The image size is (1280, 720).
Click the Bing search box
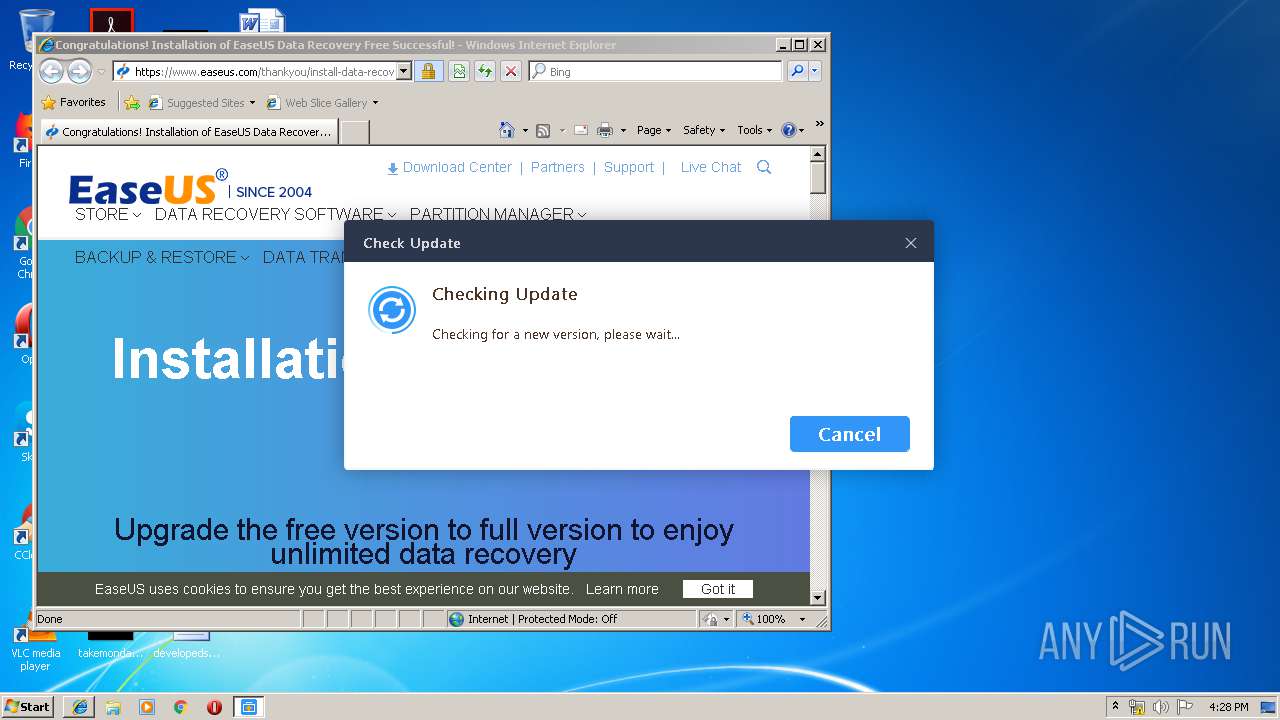tap(656, 71)
